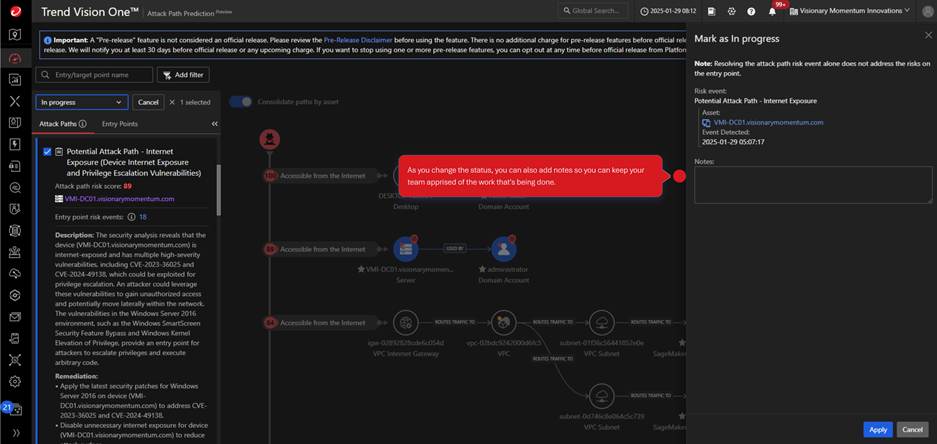Open the chart report sidebar icon
This screenshot has height=444, width=937.
pos(15,79)
